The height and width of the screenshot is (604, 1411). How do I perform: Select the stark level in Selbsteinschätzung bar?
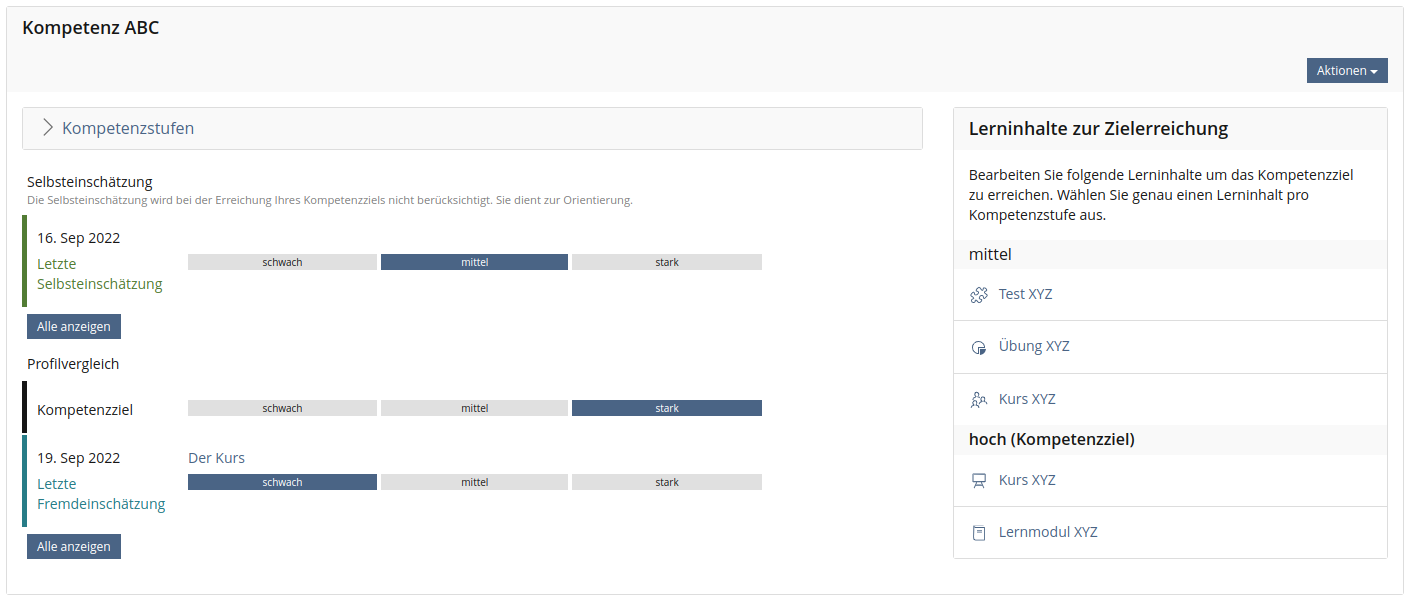click(x=667, y=262)
